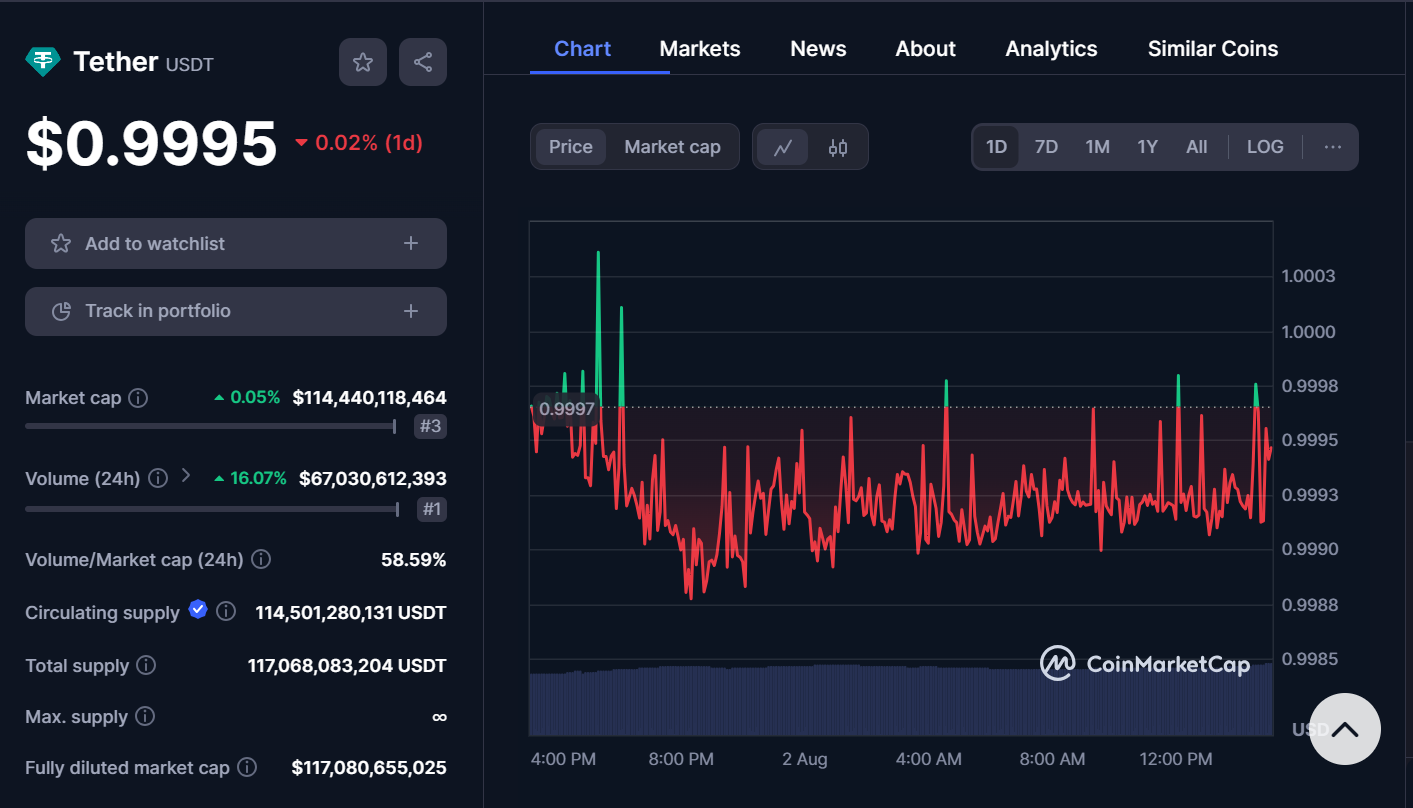Click the verified supply badge
Image resolution: width=1413 pixels, height=808 pixels.
point(198,609)
